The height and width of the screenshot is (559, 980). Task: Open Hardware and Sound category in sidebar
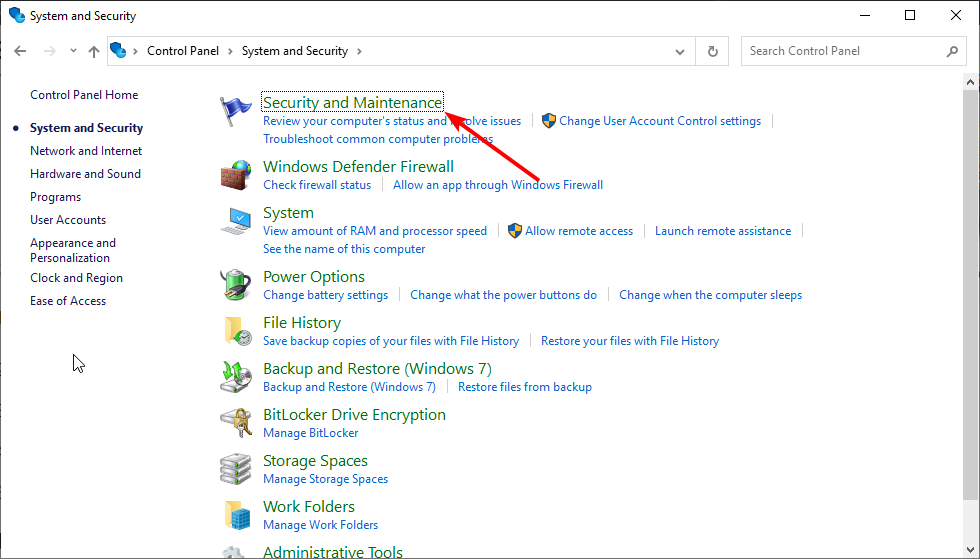86,174
